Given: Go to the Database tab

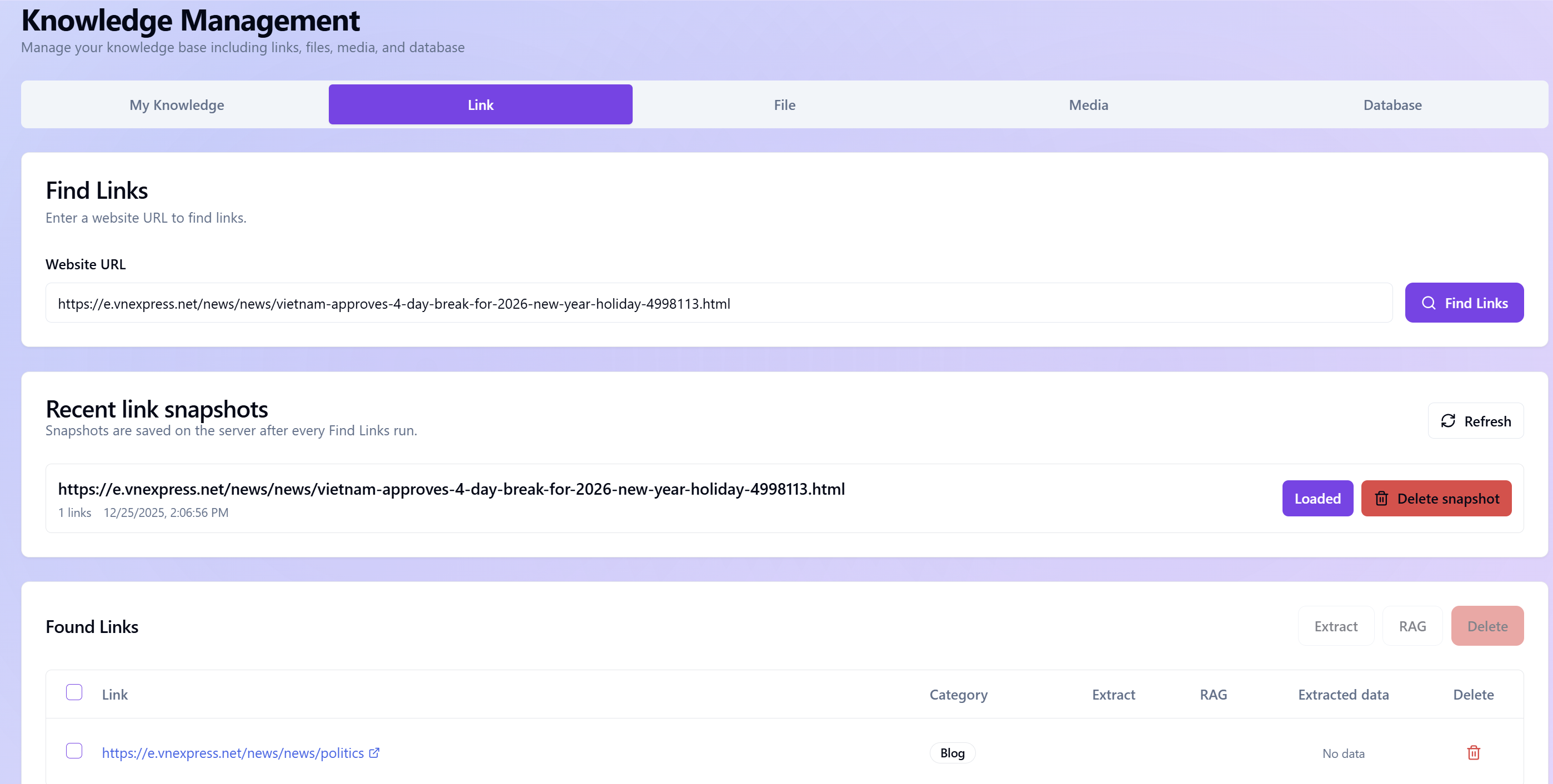Looking at the screenshot, I should coord(1392,105).
